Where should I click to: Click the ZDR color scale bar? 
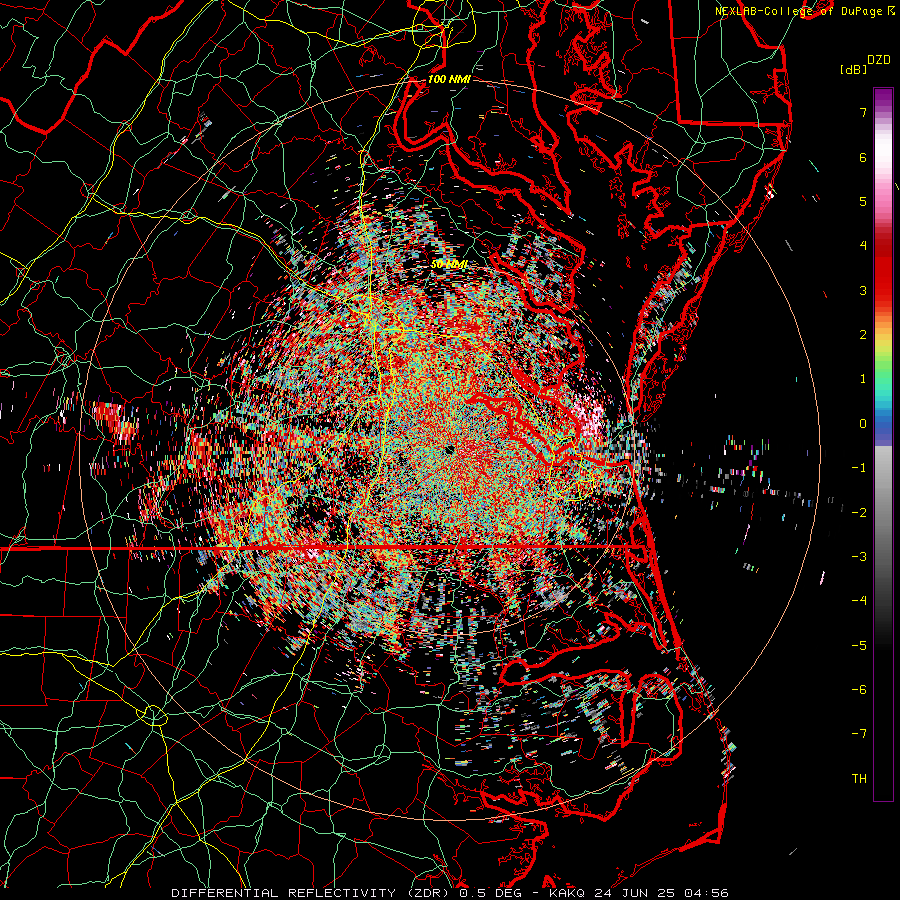883,444
